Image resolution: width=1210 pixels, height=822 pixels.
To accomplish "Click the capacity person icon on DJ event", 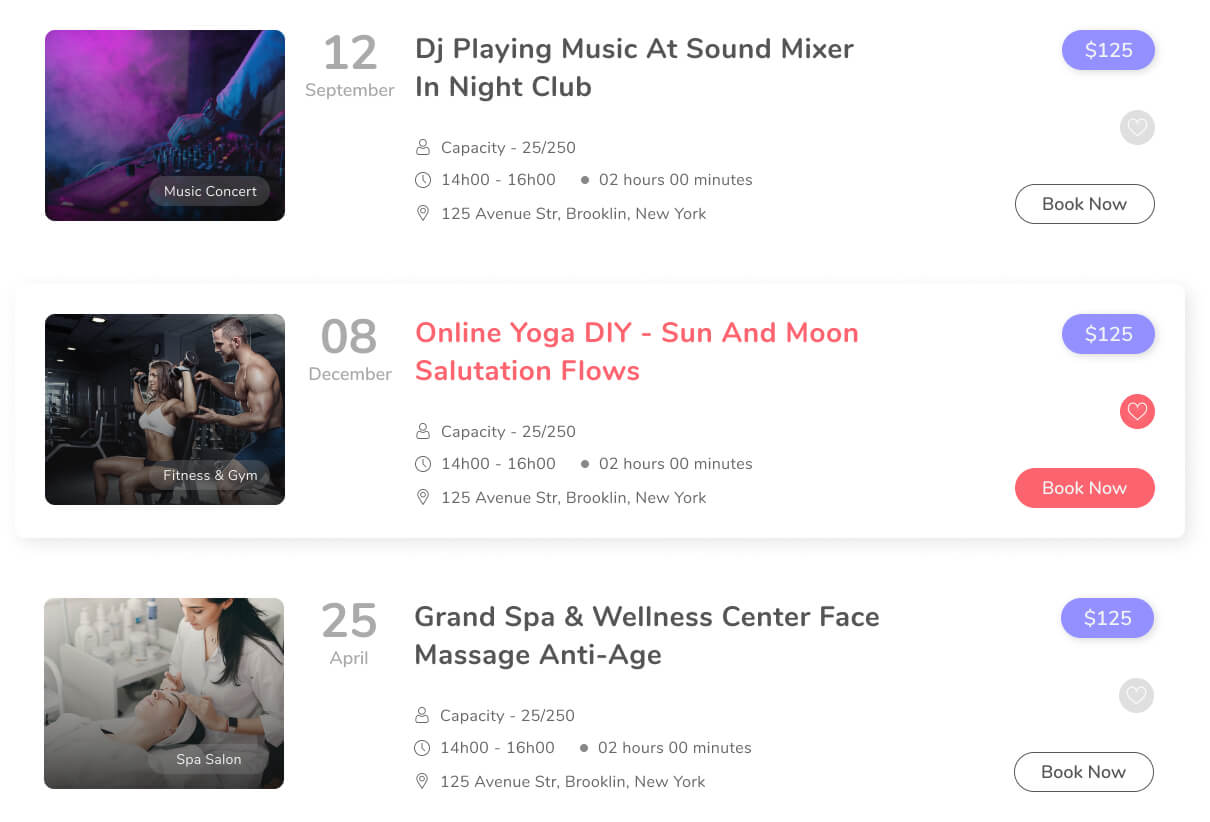I will point(423,148).
